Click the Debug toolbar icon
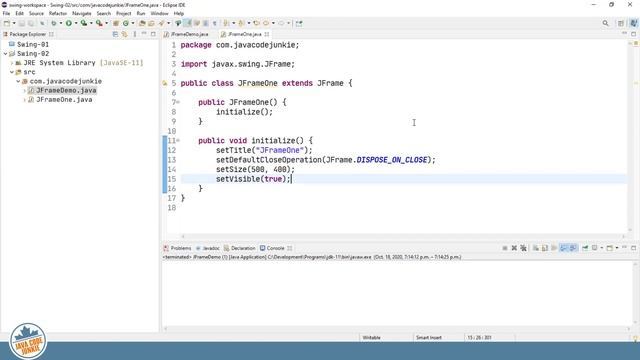The width and height of the screenshot is (640, 360). (53, 23)
